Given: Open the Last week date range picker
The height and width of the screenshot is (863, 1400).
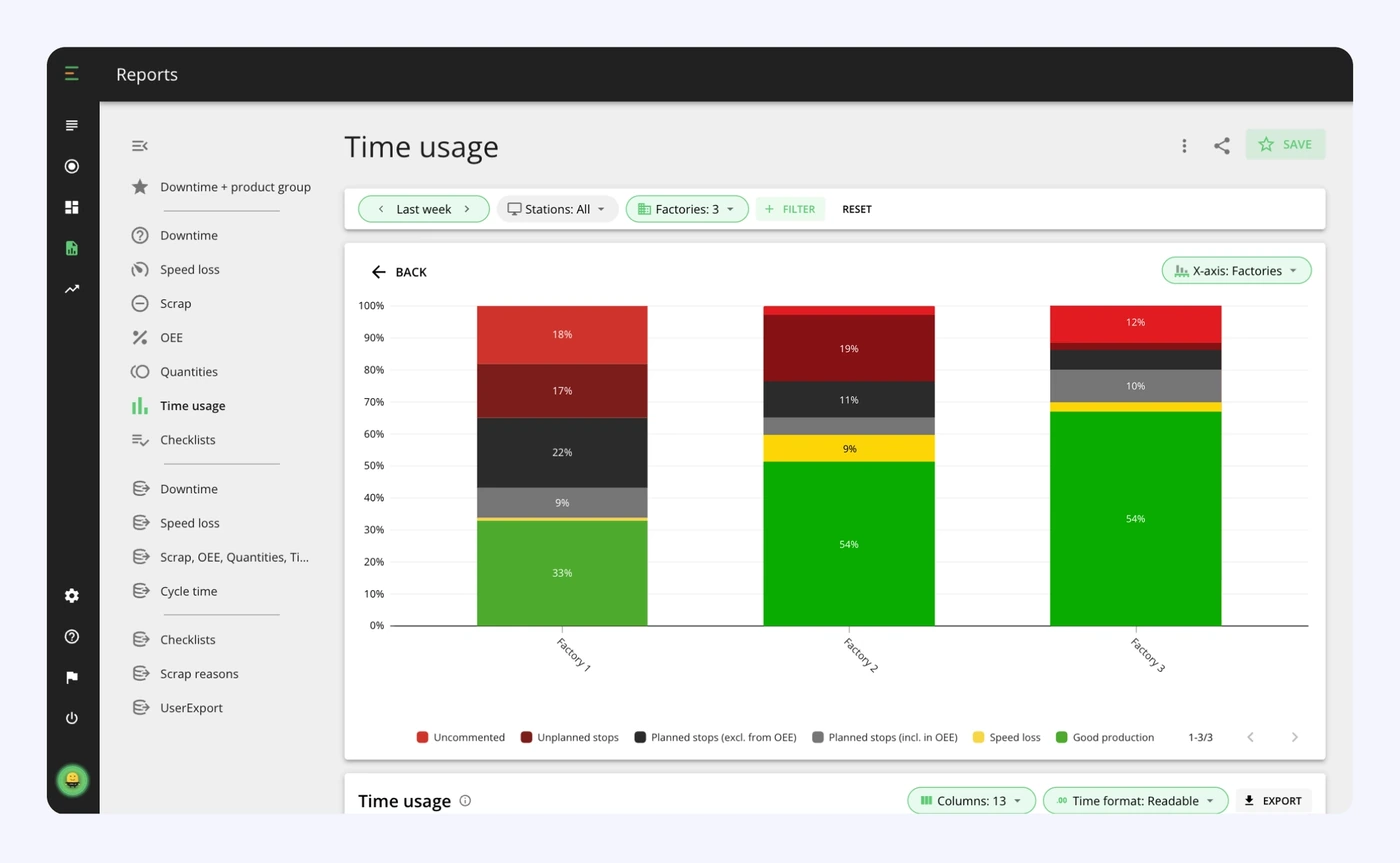Looking at the screenshot, I should pyautogui.click(x=424, y=209).
